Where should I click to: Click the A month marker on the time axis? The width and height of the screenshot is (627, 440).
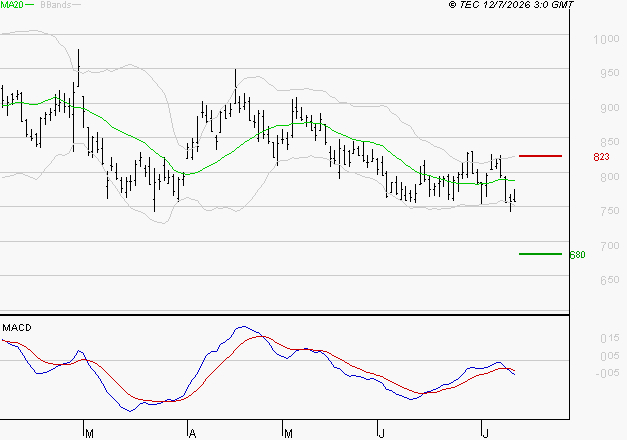coord(192,434)
